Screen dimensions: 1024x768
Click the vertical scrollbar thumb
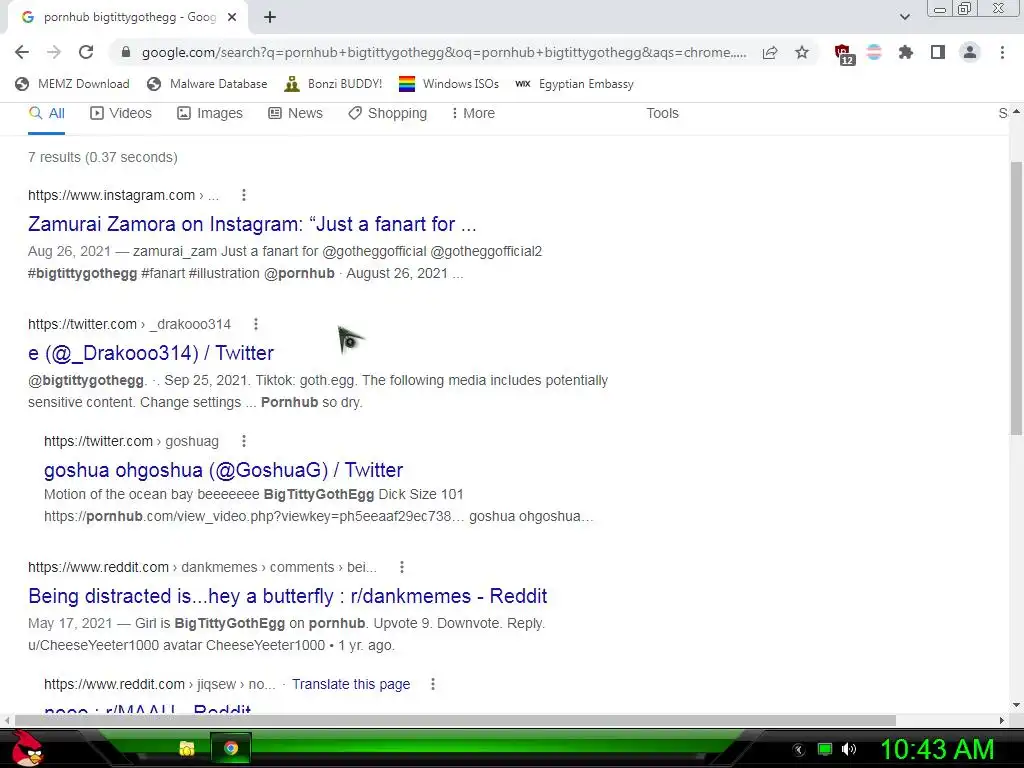pos(1016,297)
